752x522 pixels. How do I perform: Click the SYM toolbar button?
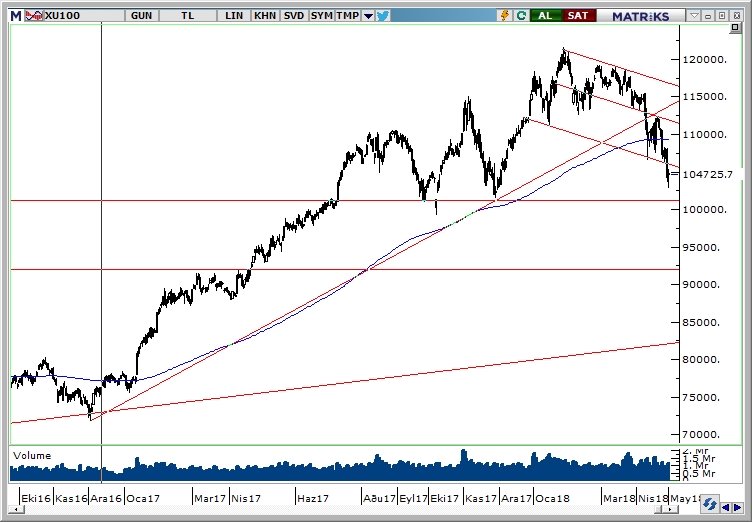click(x=321, y=16)
